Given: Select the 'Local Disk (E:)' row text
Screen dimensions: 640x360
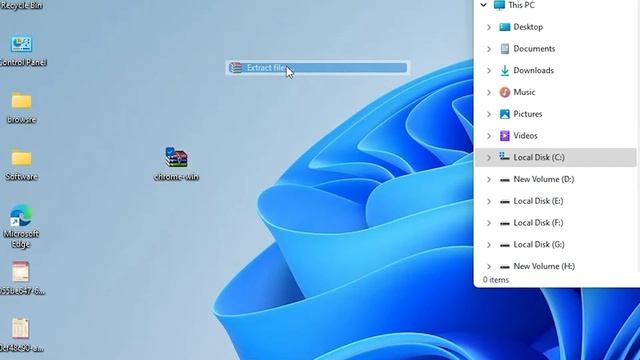Looking at the screenshot, I should click(x=538, y=201).
